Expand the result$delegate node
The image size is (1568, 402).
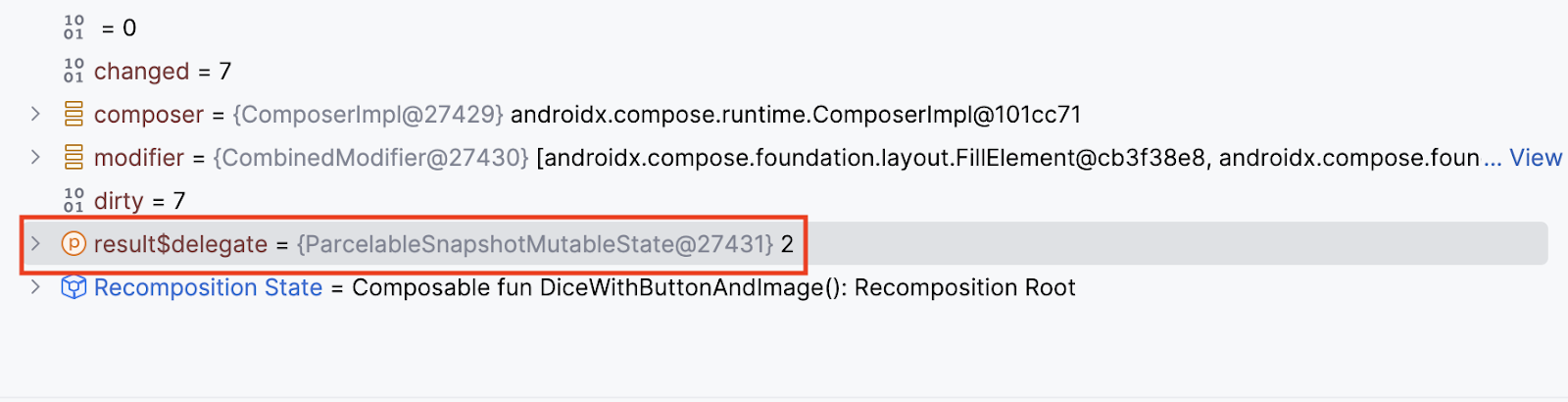click(x=35, y=244)
